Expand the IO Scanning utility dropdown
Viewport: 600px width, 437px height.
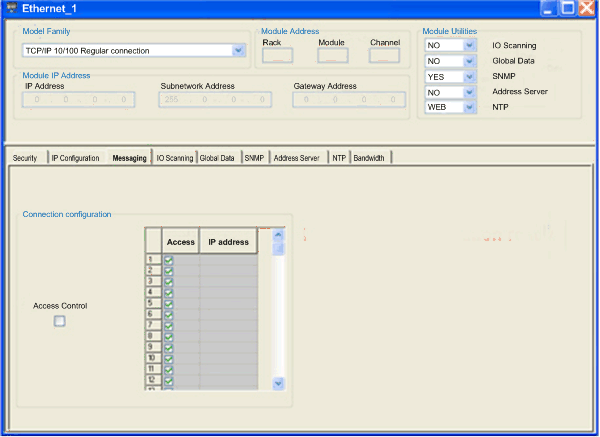tap(469, 46)
